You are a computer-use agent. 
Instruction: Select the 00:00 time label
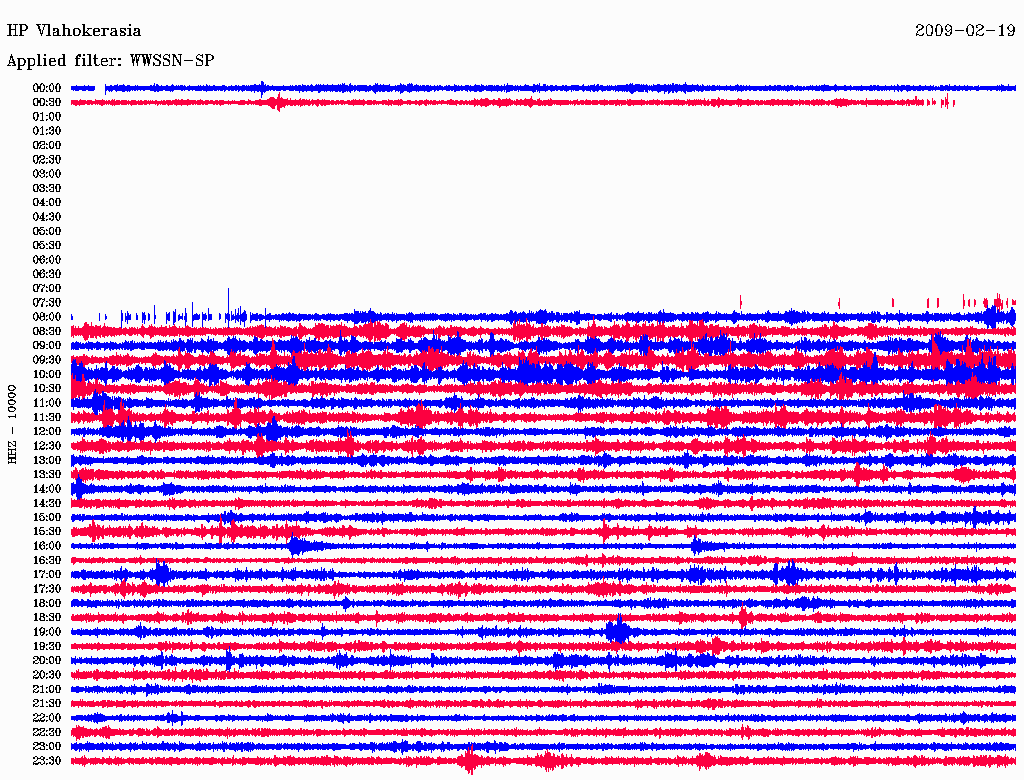[46, 88]
